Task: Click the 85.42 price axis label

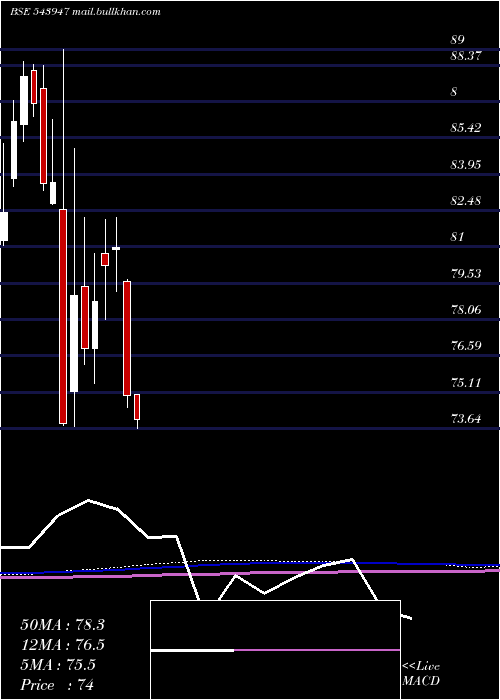Action: click(466, 129)
